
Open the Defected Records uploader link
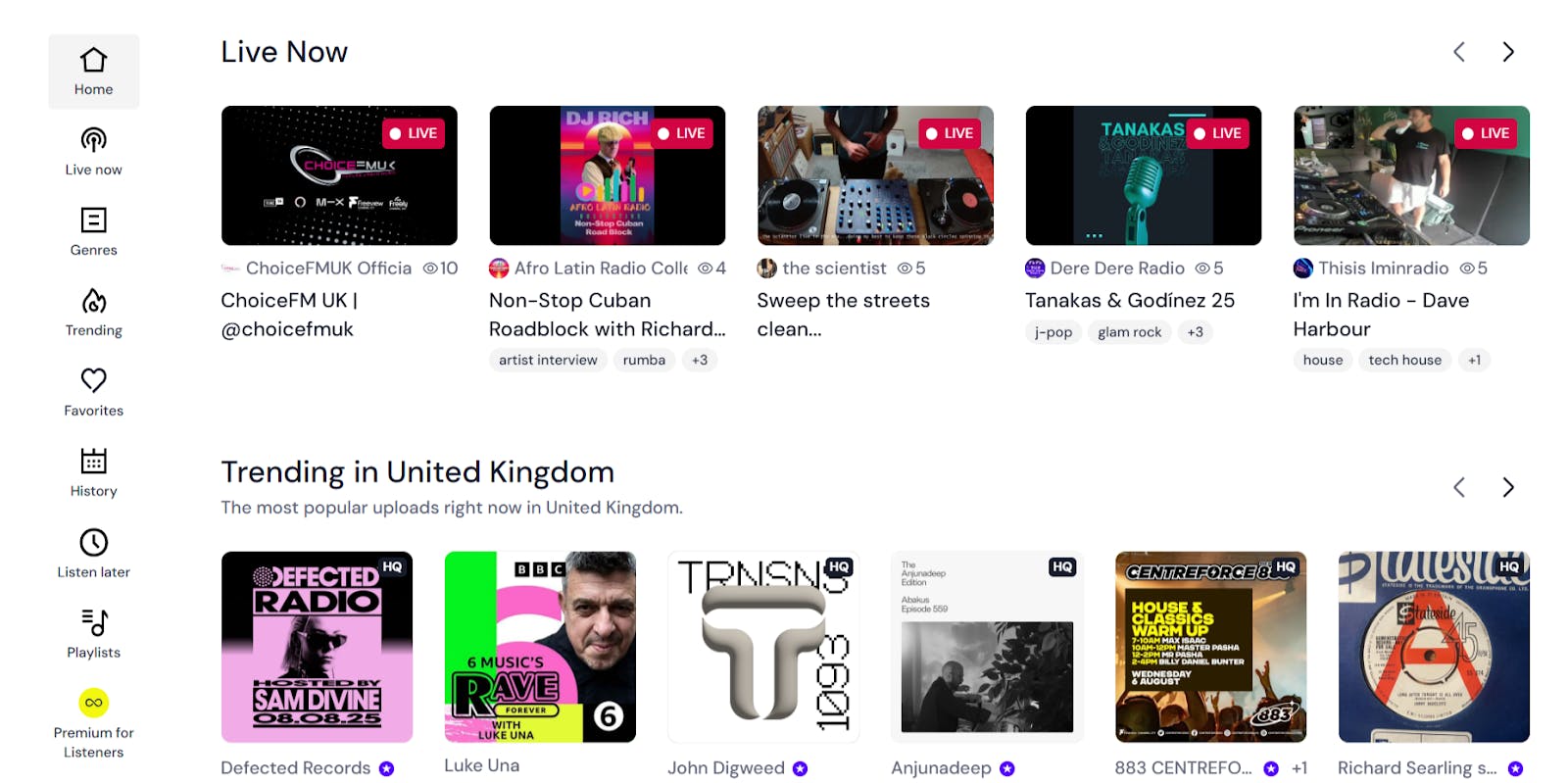tap(296, 767)
